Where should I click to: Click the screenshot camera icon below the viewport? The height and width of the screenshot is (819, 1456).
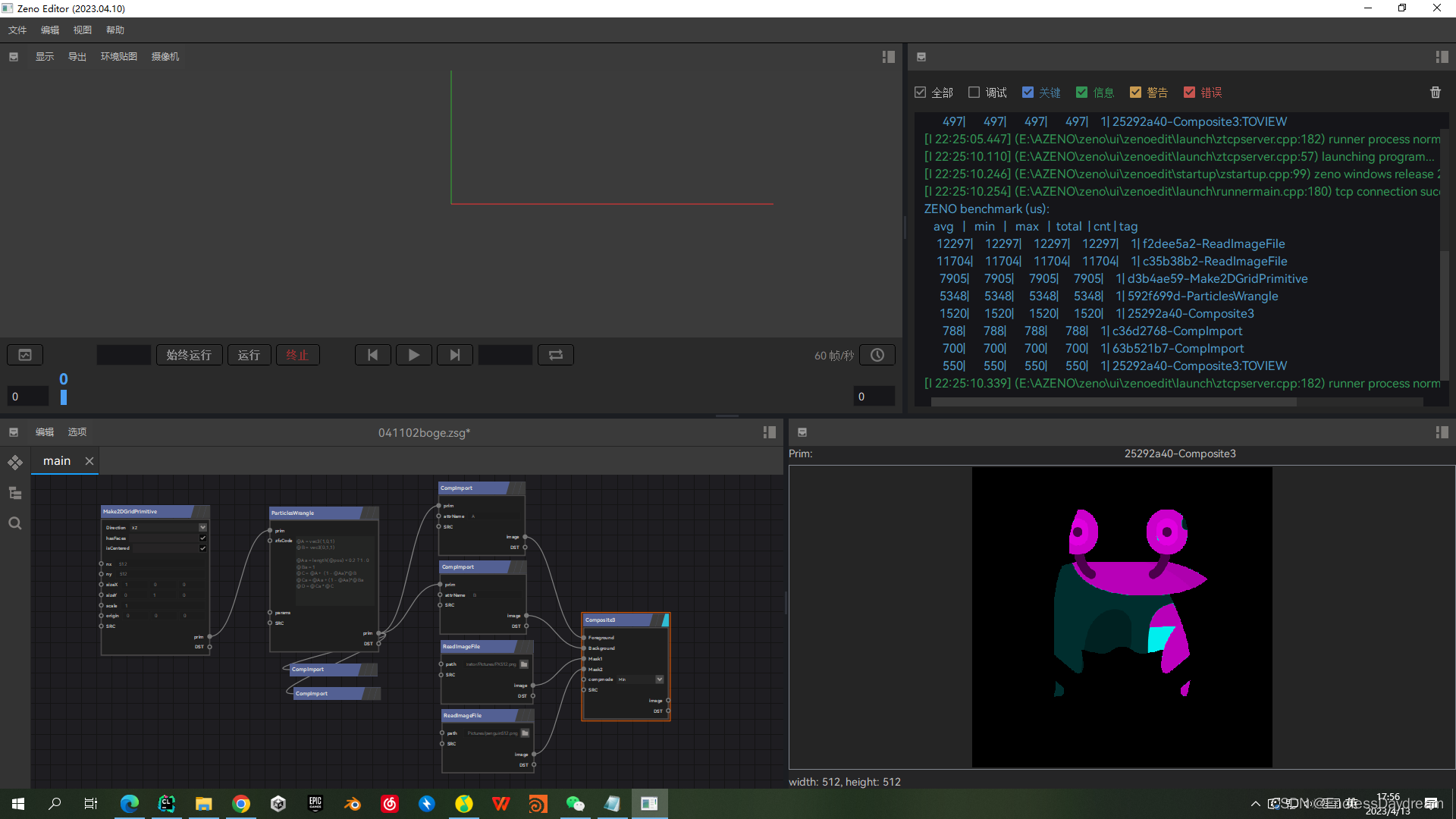pyautogui.click(x=25, y=354)
